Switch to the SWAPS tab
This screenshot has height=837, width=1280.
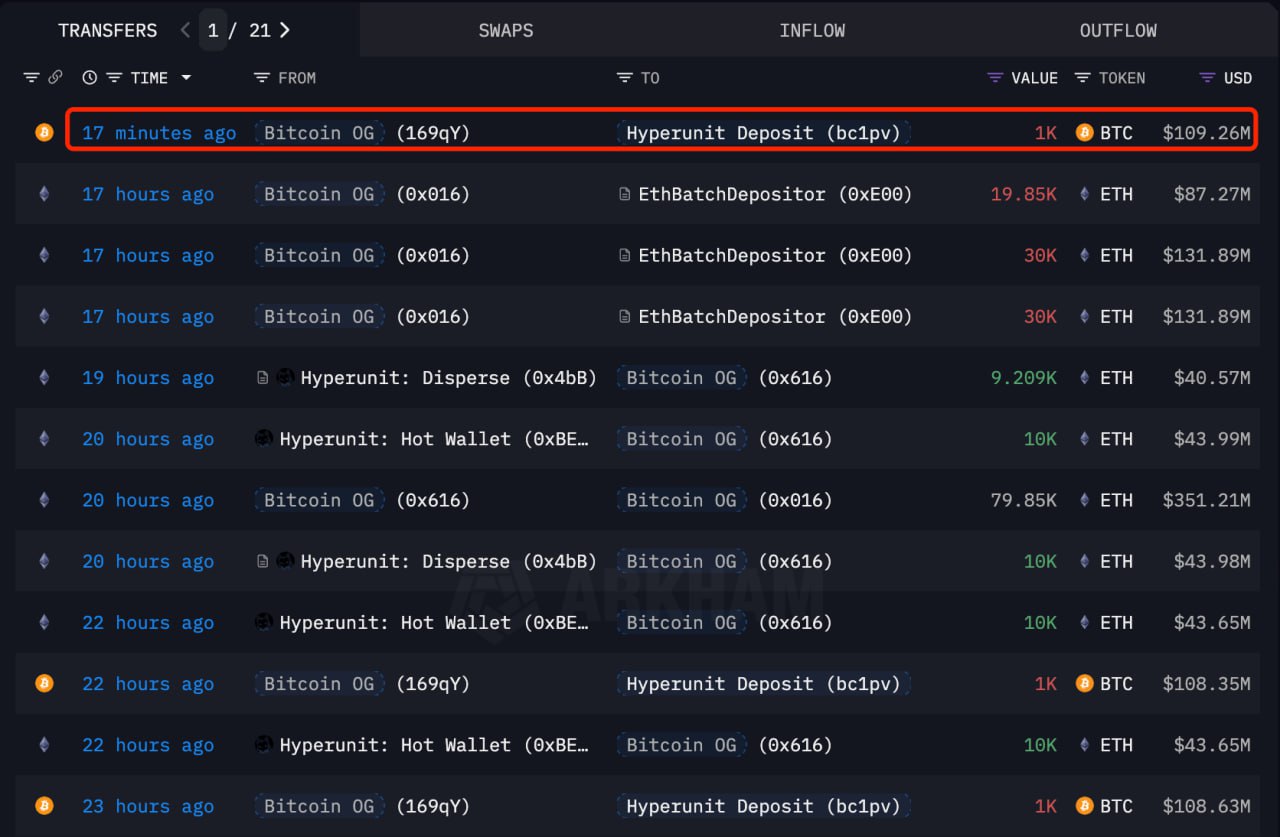(506, 30)
